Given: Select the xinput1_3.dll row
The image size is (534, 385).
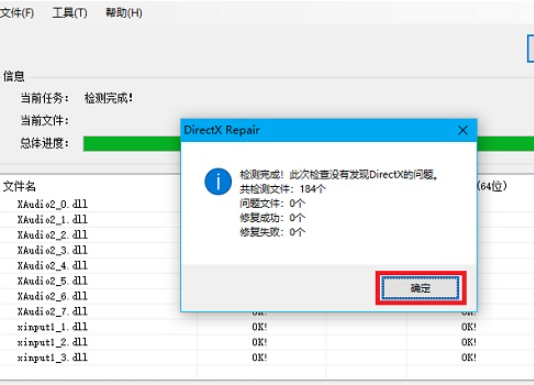Looking at the screenshot, I should 267,357.
